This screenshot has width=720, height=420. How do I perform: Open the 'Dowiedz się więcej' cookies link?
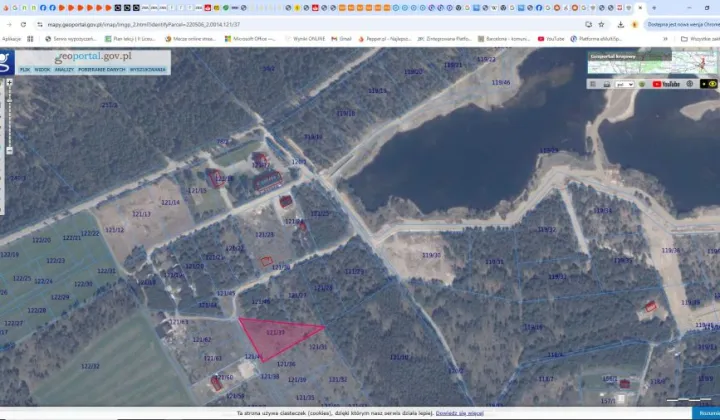(x=460, y=413)
